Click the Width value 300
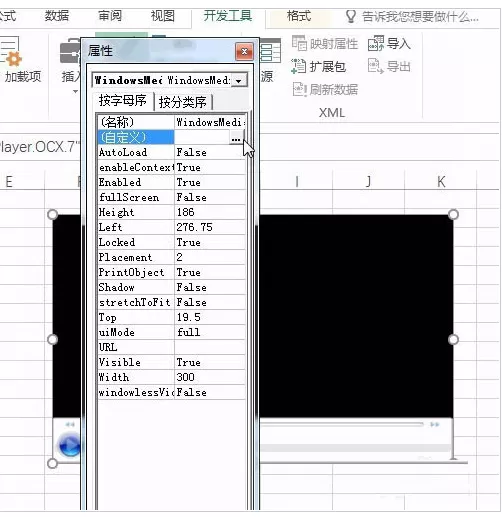Screen dimensions: 502x517 click(210, 377)
